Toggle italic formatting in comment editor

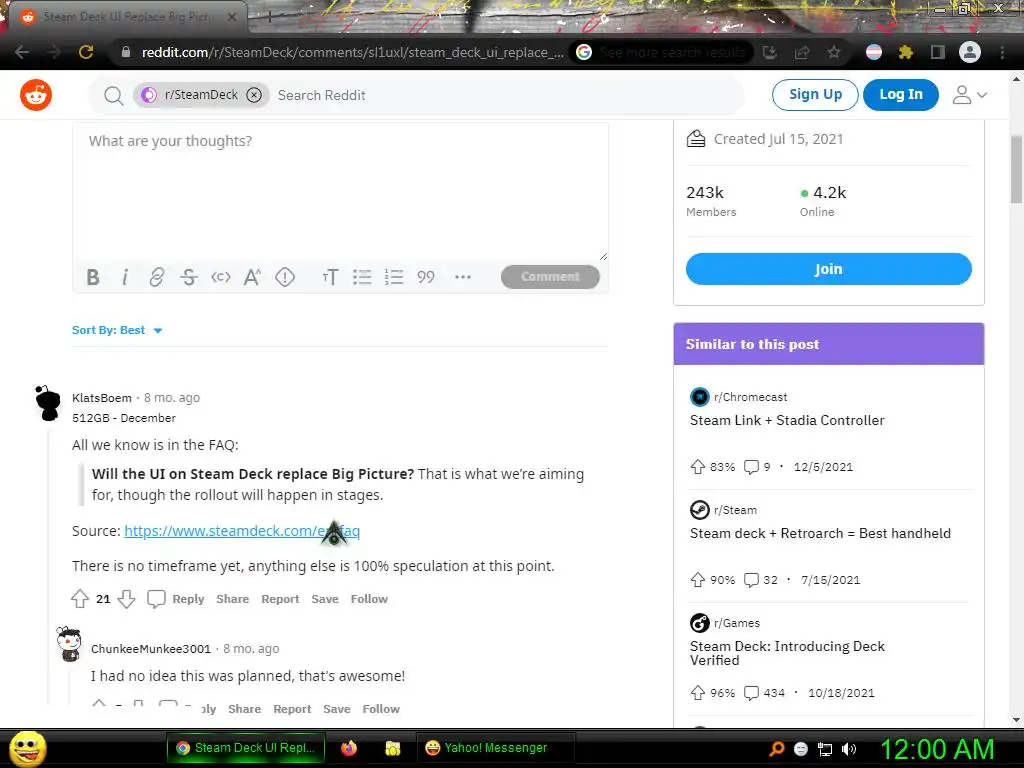point(125,277)
